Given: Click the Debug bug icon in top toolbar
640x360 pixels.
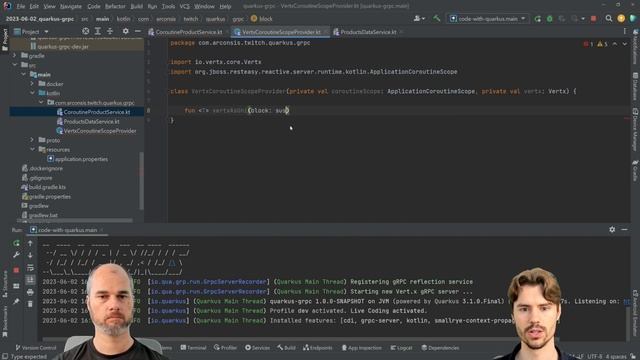Looking at the screenshot, I should (x=550, y=19).
